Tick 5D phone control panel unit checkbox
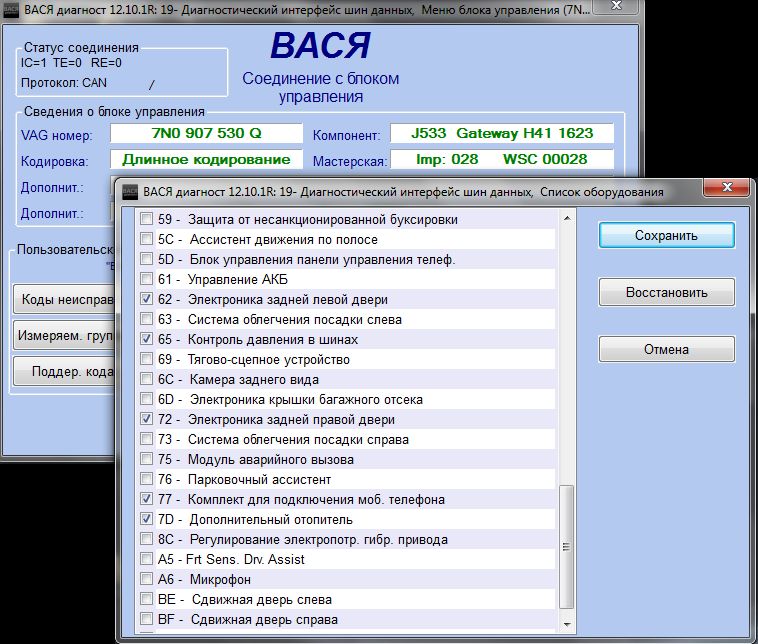The image size is (758, 644). [146, 259]
